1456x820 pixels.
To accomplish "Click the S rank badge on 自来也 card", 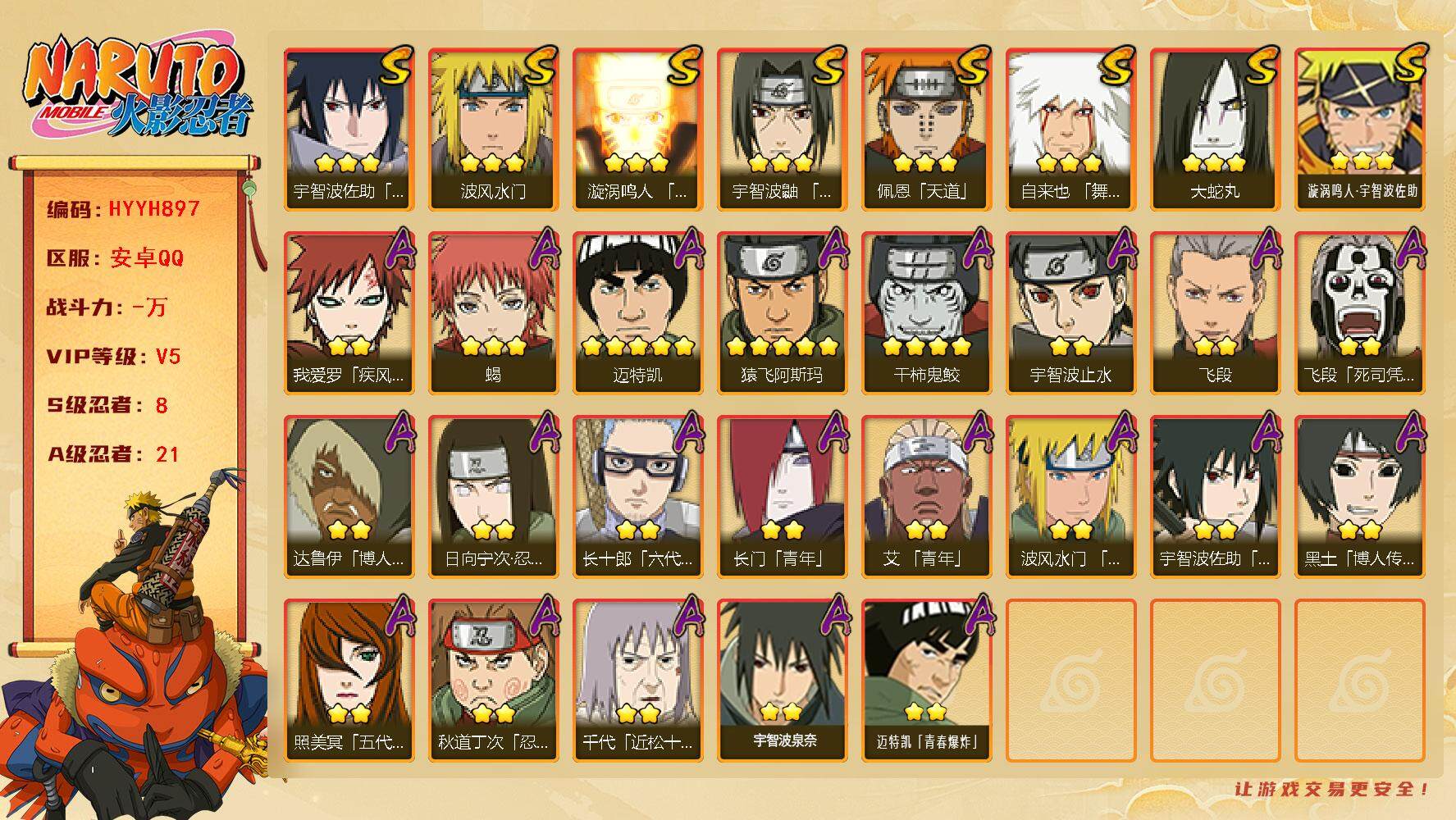I will pos(1116,66).
